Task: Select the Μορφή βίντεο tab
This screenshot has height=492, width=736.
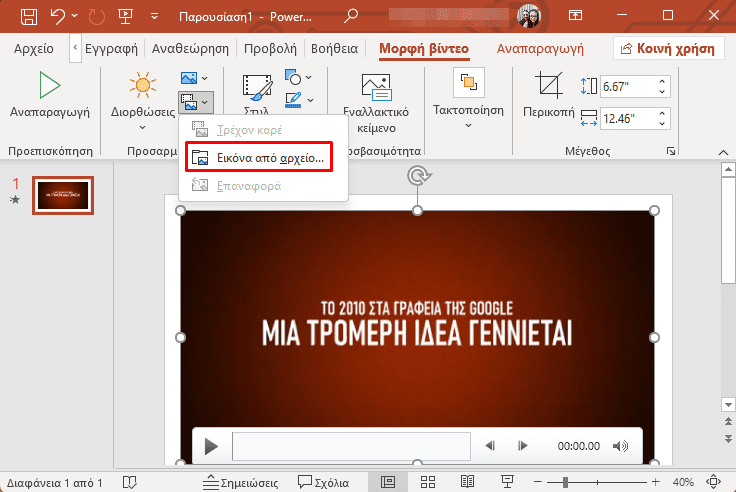Action: tap(424, 48)
